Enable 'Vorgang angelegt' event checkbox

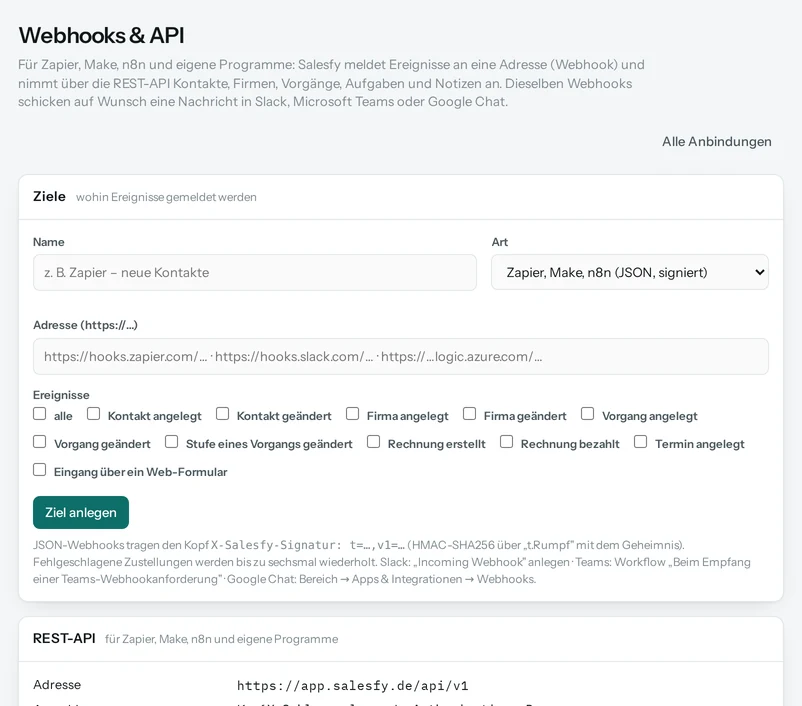coord(588,413)
